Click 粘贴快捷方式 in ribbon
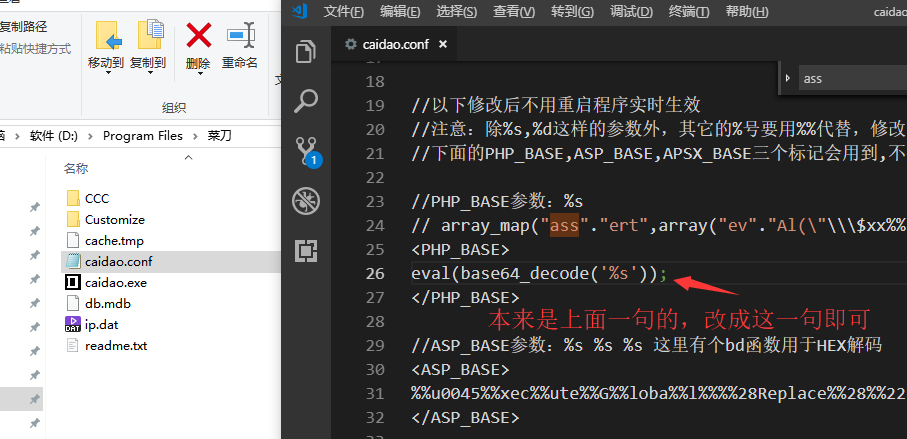The image size is (907, 439). pyautogui.click(x=35, y=49)
